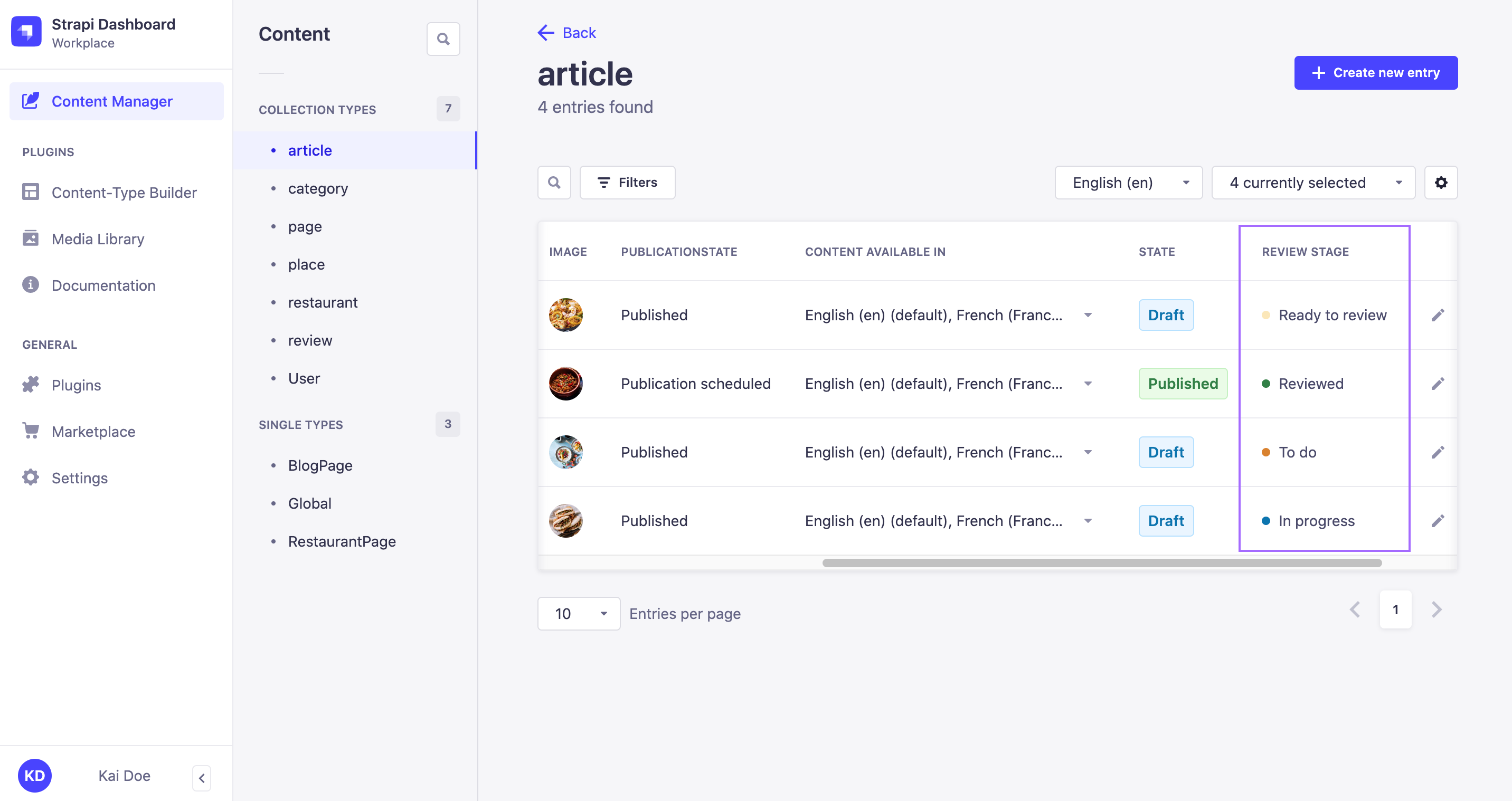Click Create new entry button

click(x=1375, y=73)
